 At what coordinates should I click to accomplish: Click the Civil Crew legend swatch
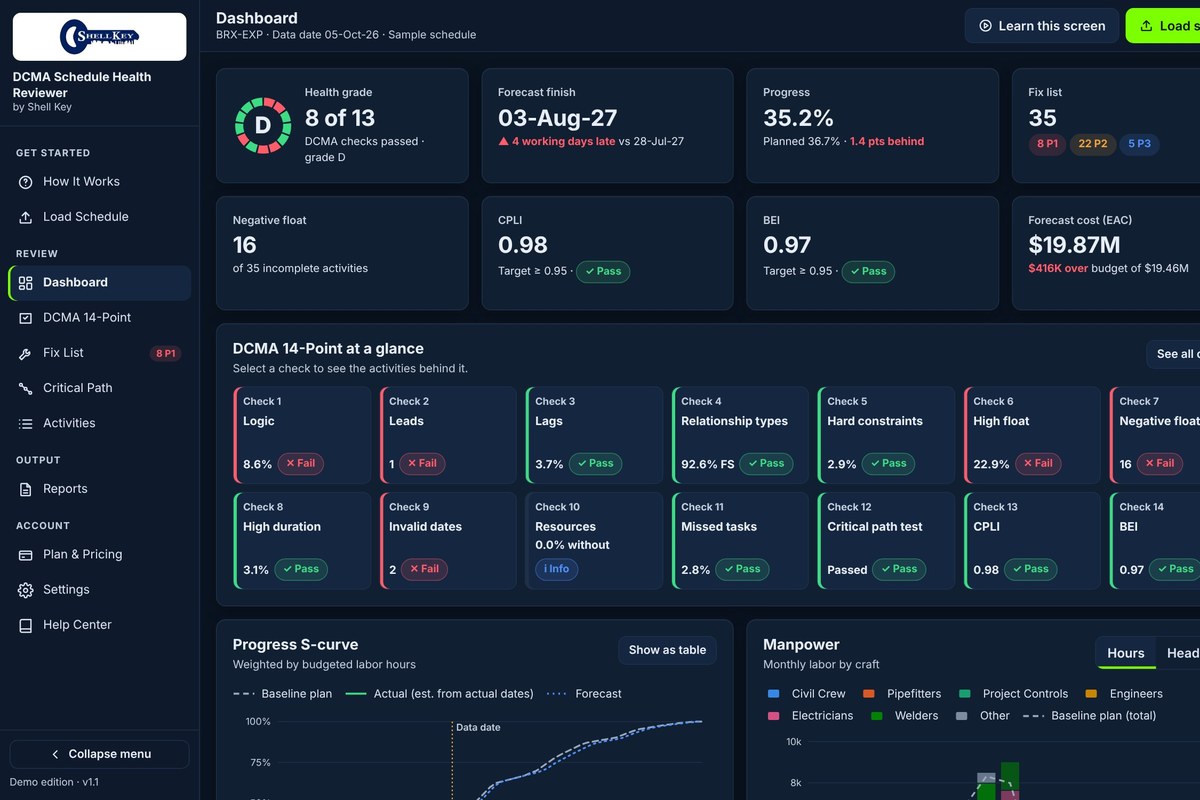pos(773,694)
